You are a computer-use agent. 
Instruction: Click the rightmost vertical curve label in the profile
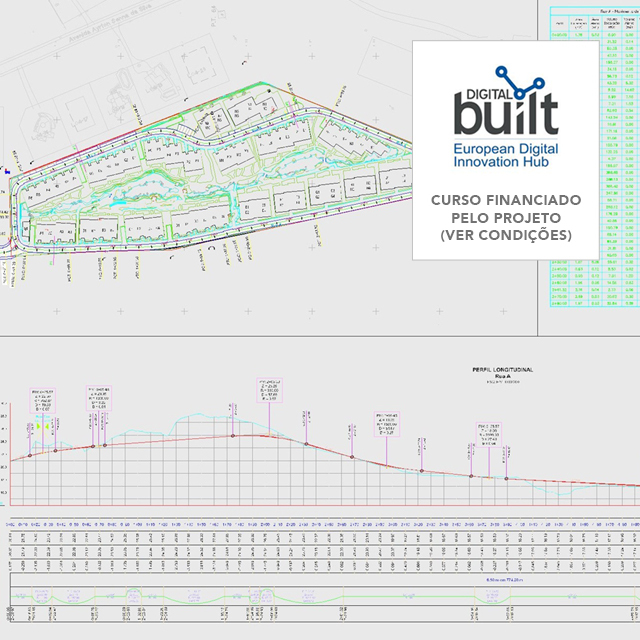pyautogui.click(x=490, y=429)
